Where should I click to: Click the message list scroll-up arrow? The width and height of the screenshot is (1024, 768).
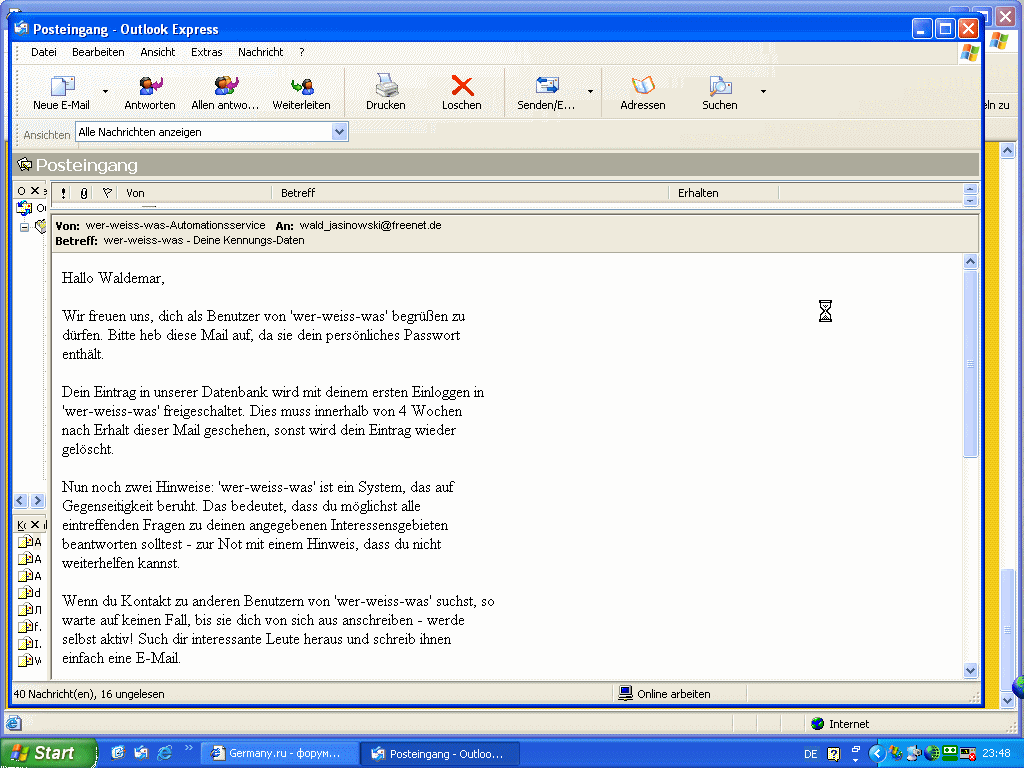[970, 189]
